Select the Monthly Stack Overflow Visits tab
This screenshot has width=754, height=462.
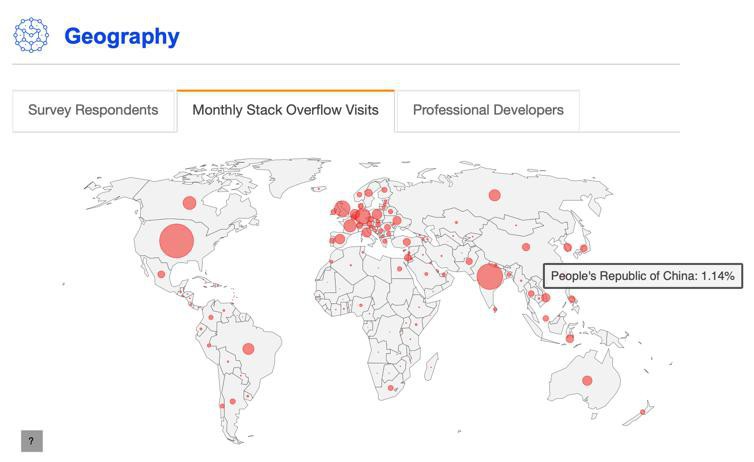click(x=285, y=110)
